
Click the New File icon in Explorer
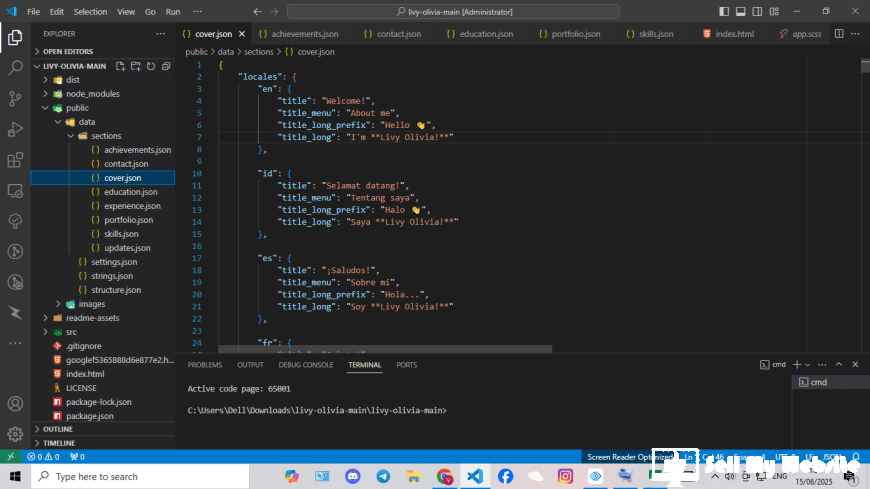(x=121, y=66)
